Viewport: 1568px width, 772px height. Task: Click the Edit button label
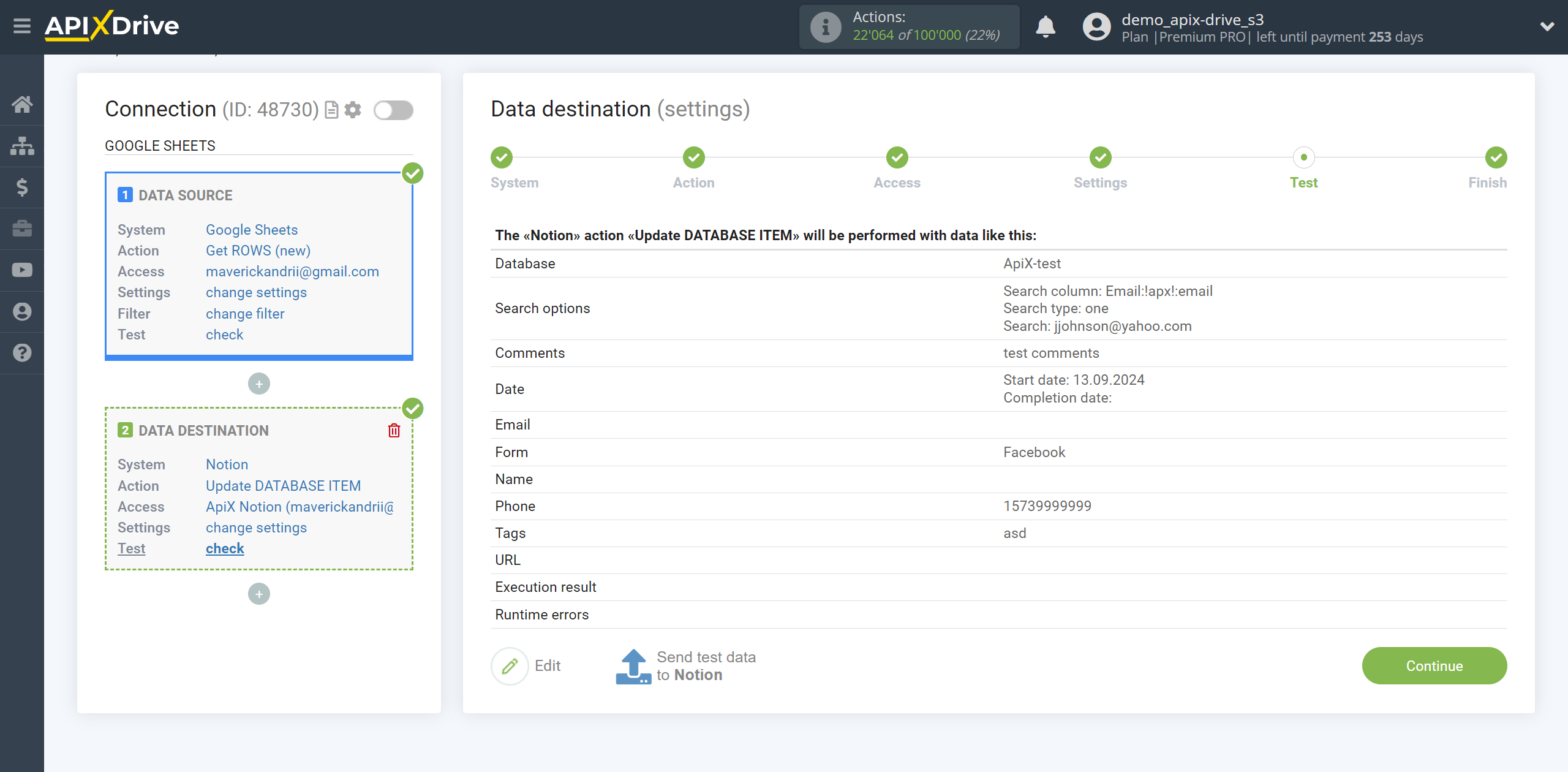tap(548, 666)
